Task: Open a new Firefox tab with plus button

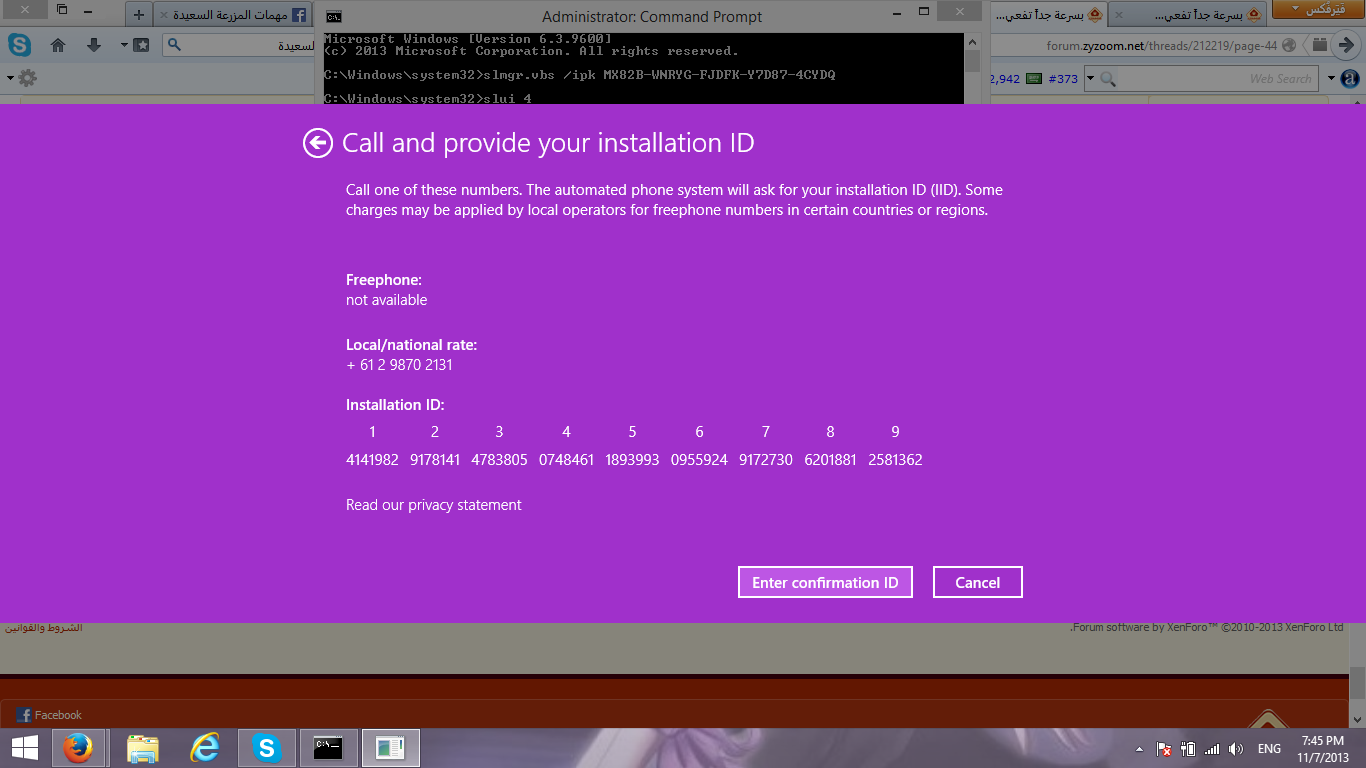Action: coord(139,15)
